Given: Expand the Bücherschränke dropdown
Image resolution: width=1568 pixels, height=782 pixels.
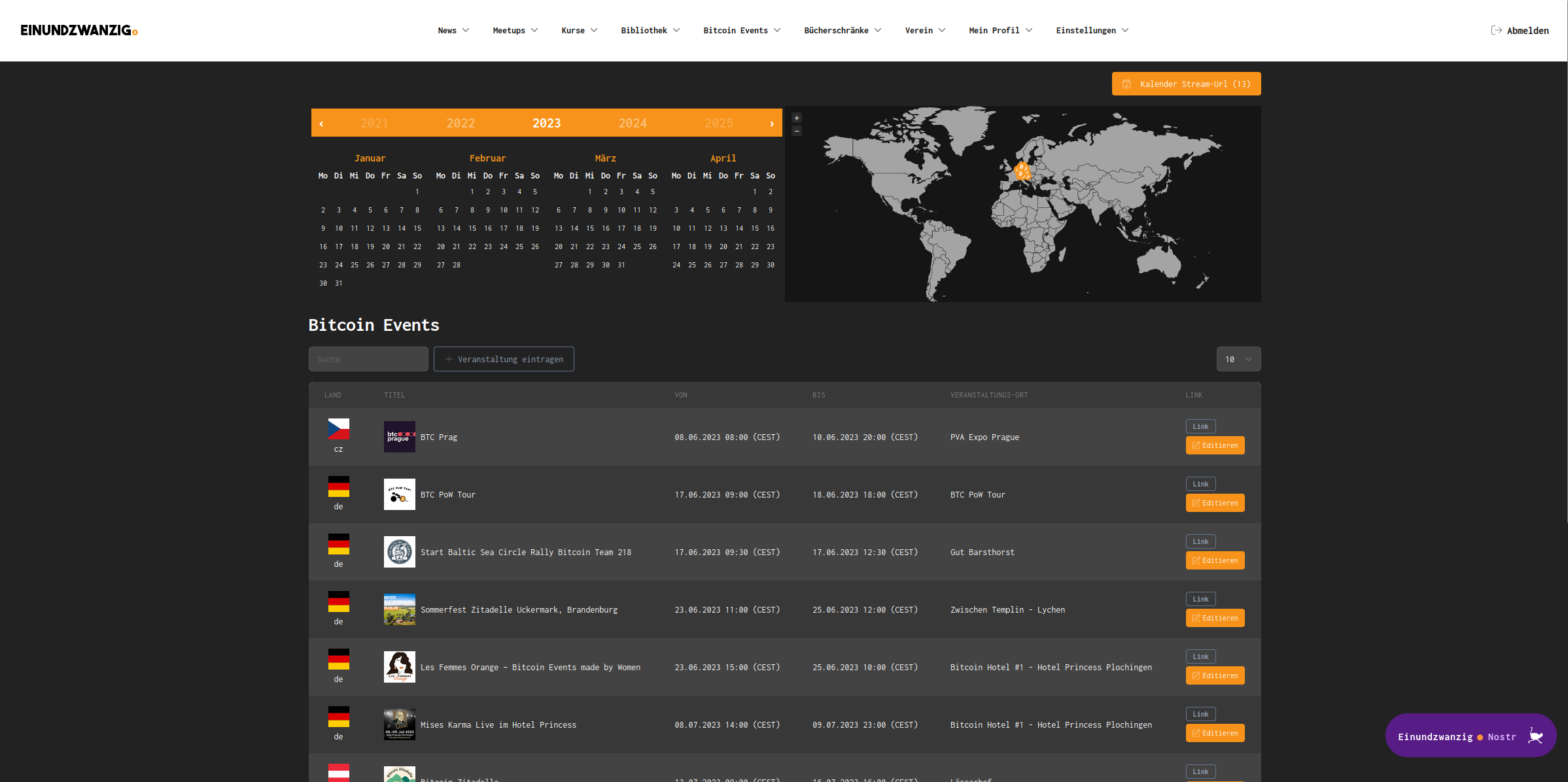Looking at the screenshot, I should pos(842,30).
